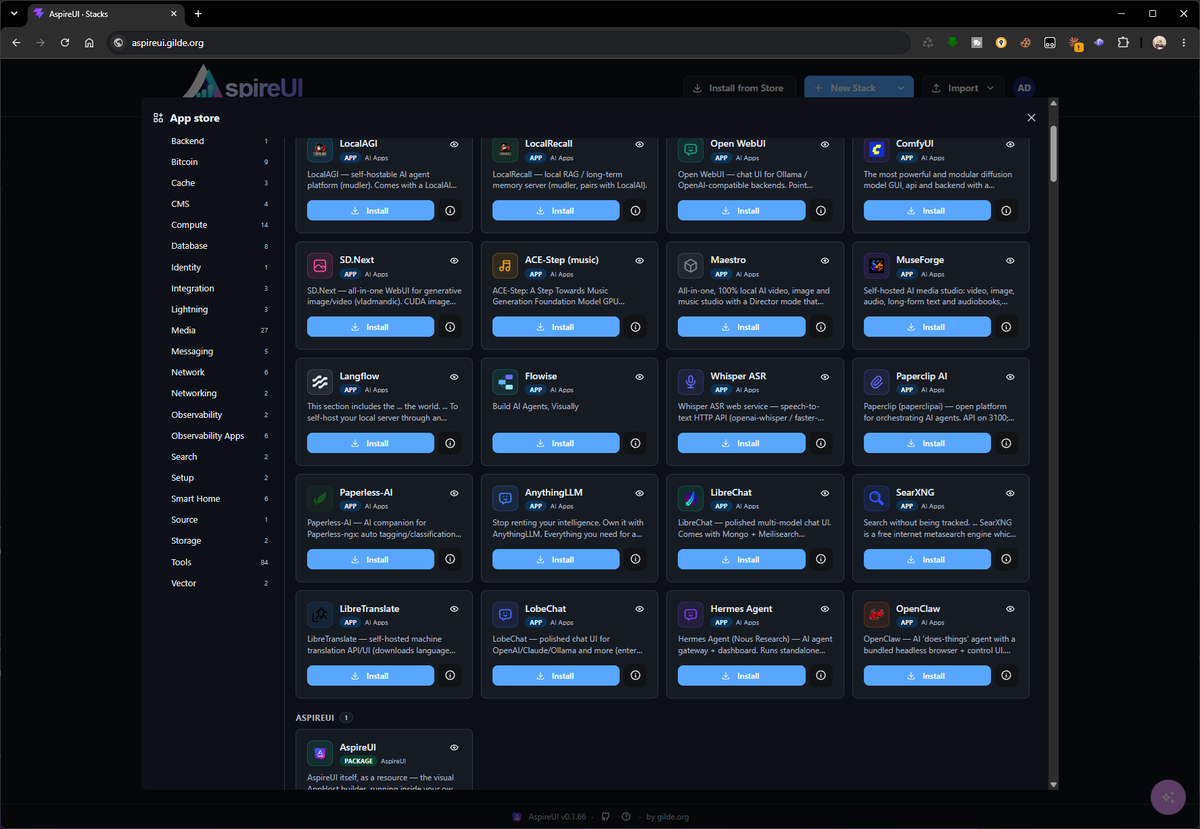
Task: Click the Hermes Agent icon
Action: pyautogui.click(x=691, y=614)
